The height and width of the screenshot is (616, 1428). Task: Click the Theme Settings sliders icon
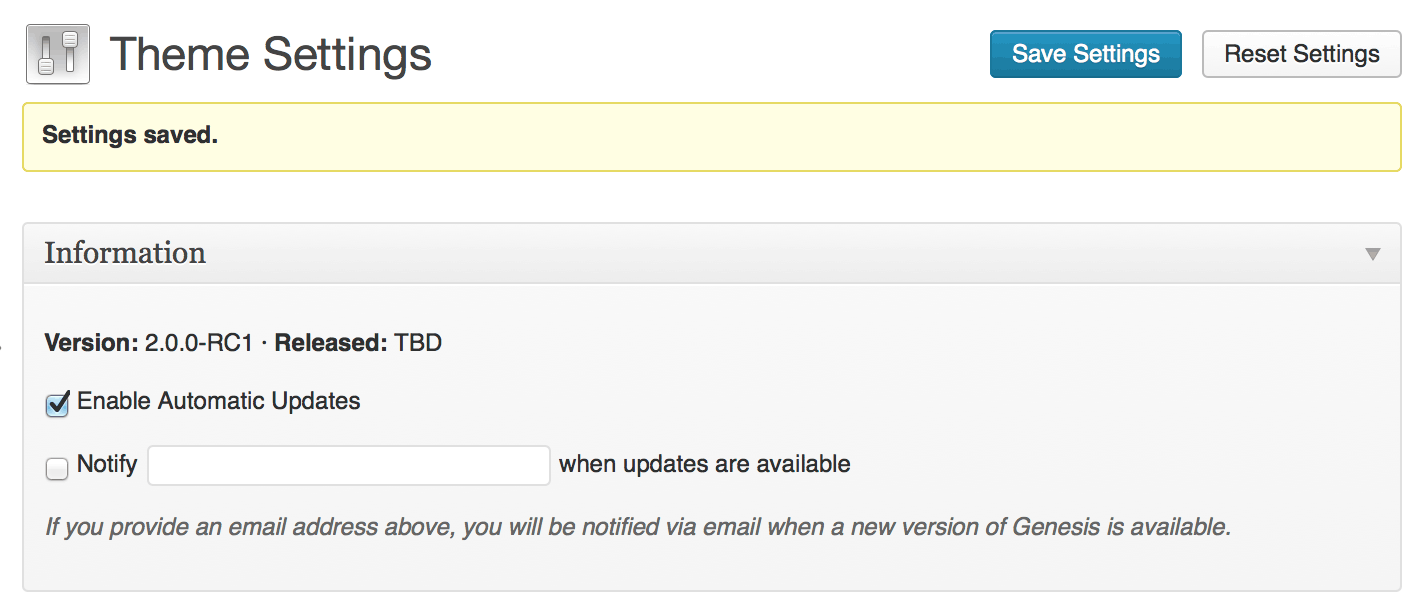(x=58, y=54)
